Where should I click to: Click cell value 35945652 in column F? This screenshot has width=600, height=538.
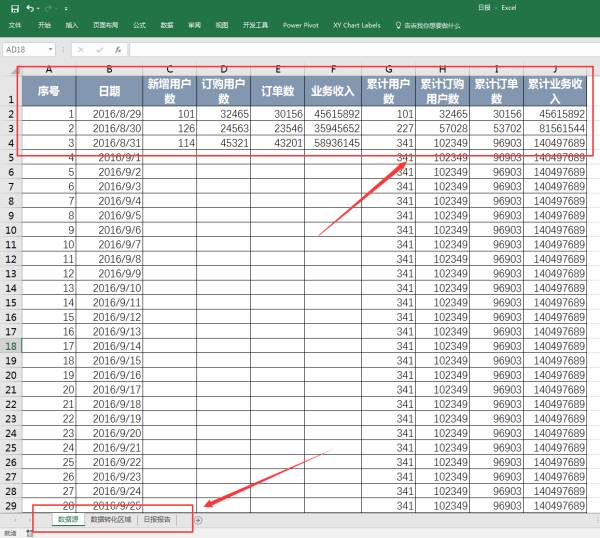(333, 128)
